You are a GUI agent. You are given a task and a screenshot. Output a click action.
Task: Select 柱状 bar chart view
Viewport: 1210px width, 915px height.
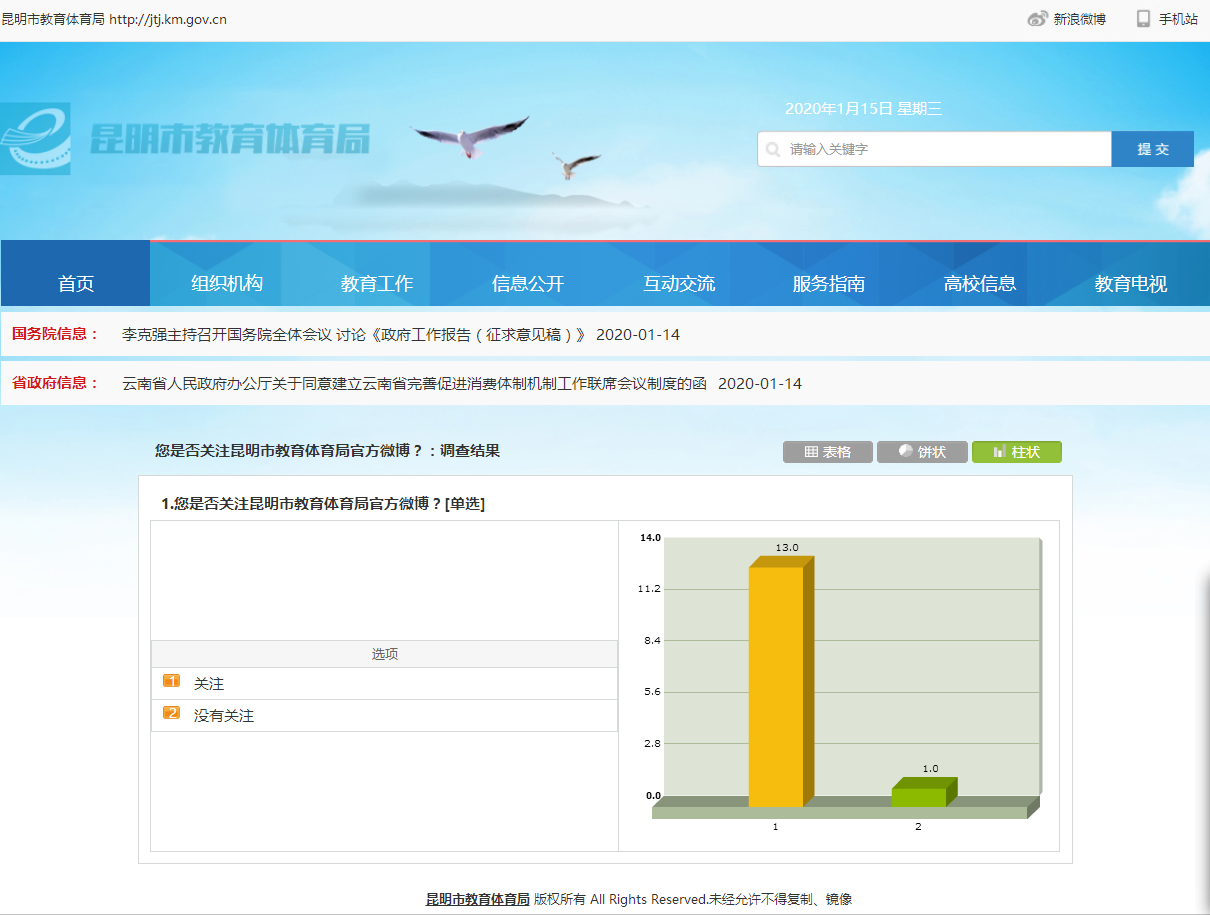pyautogui.click(x=1016, y=452)
